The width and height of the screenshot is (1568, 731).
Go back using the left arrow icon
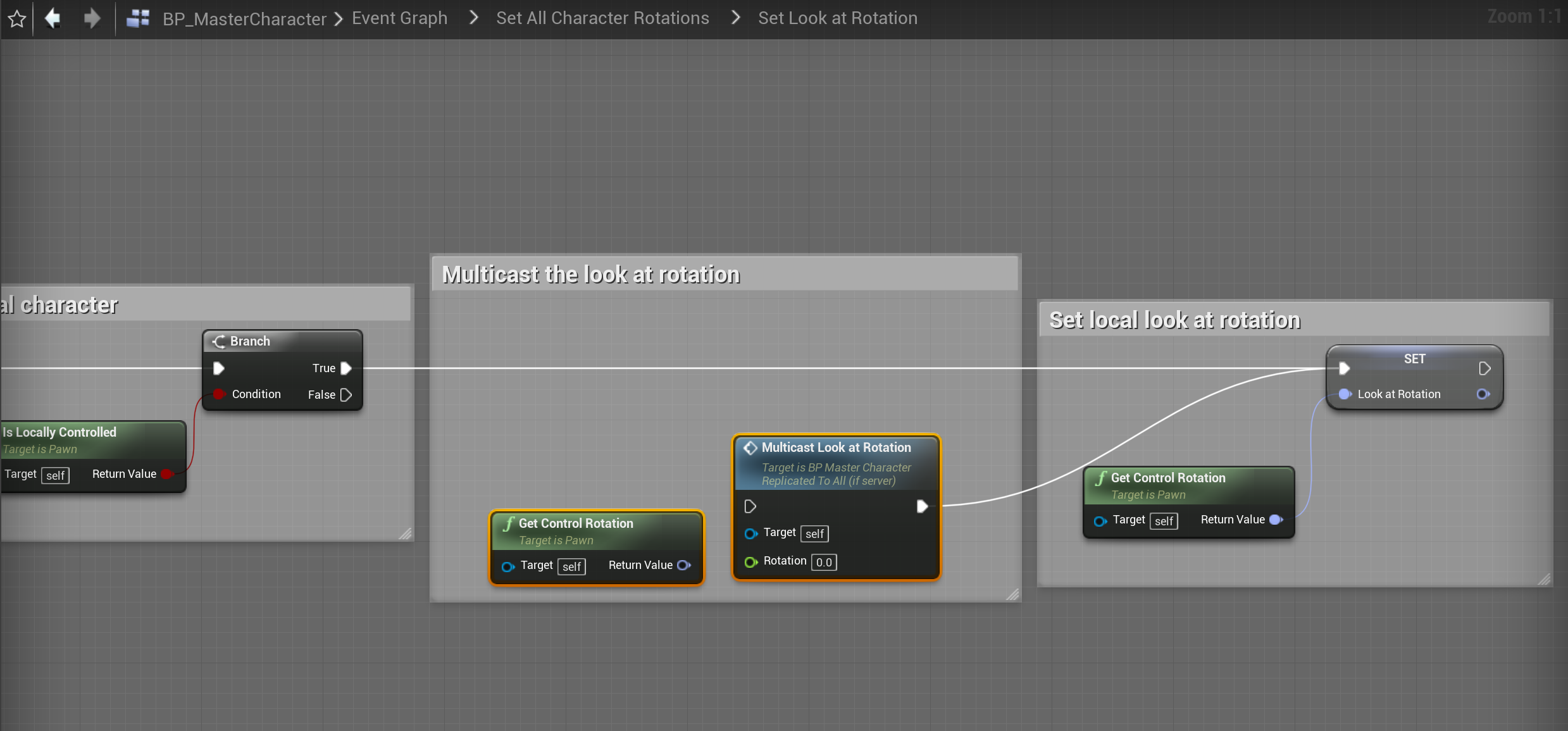53,18
